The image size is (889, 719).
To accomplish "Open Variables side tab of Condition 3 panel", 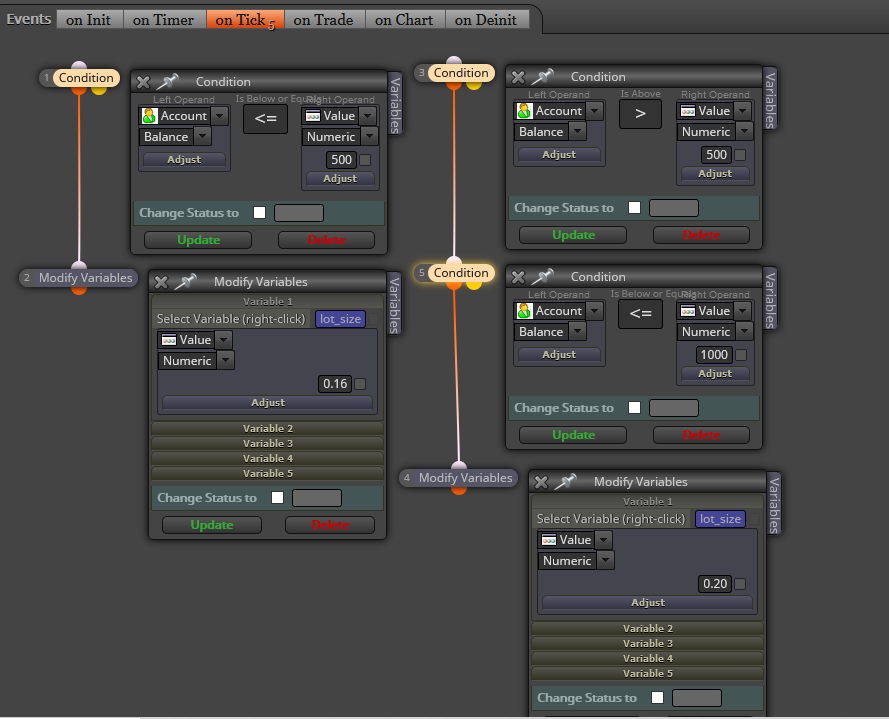I will (770, 100).
